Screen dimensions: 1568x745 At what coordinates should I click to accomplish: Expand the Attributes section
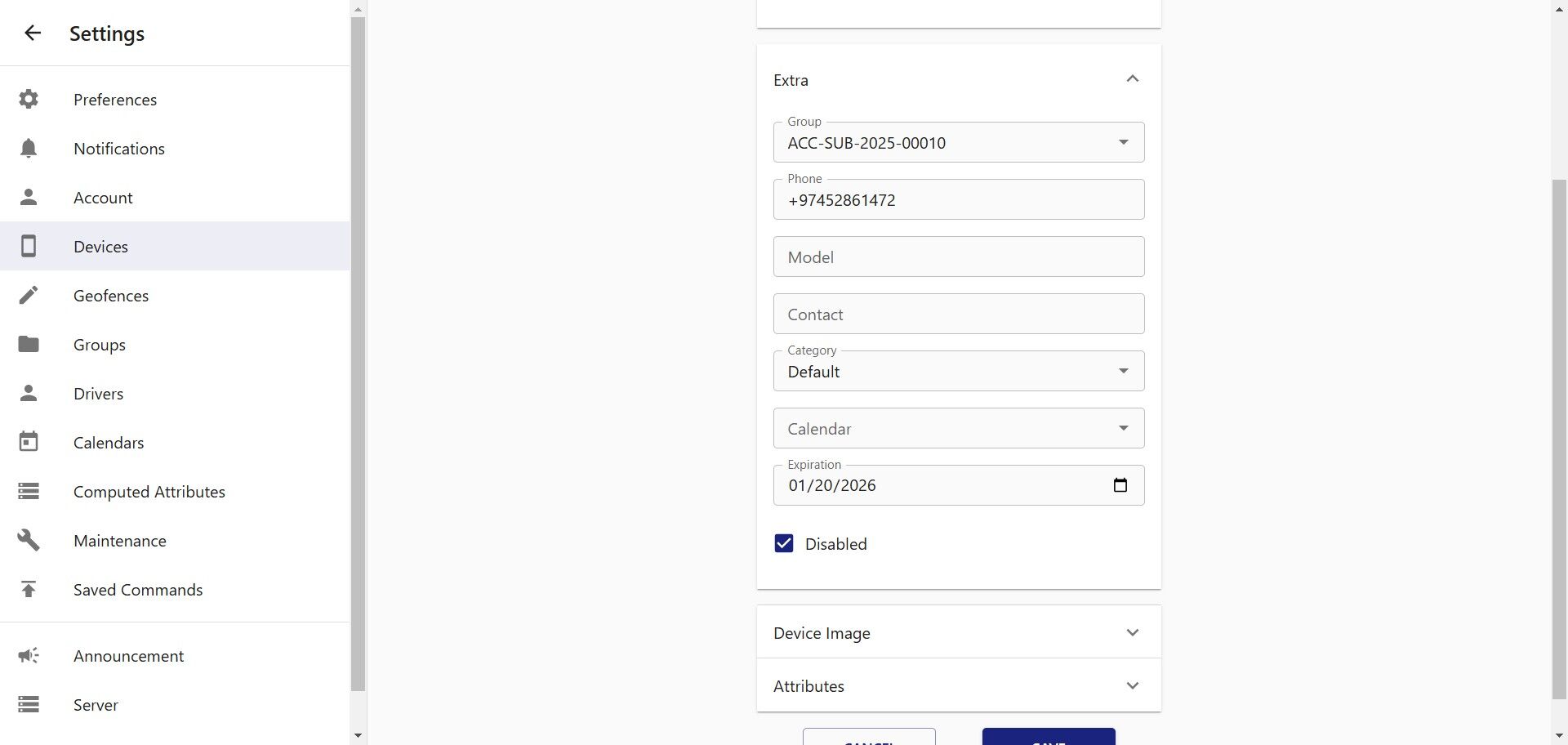pos(959,685)
